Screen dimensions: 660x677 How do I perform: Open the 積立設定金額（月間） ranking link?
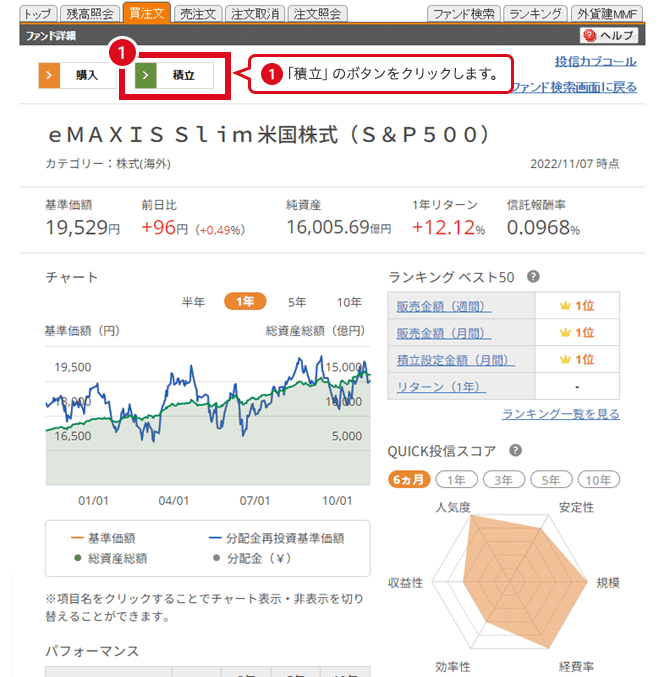455,360
